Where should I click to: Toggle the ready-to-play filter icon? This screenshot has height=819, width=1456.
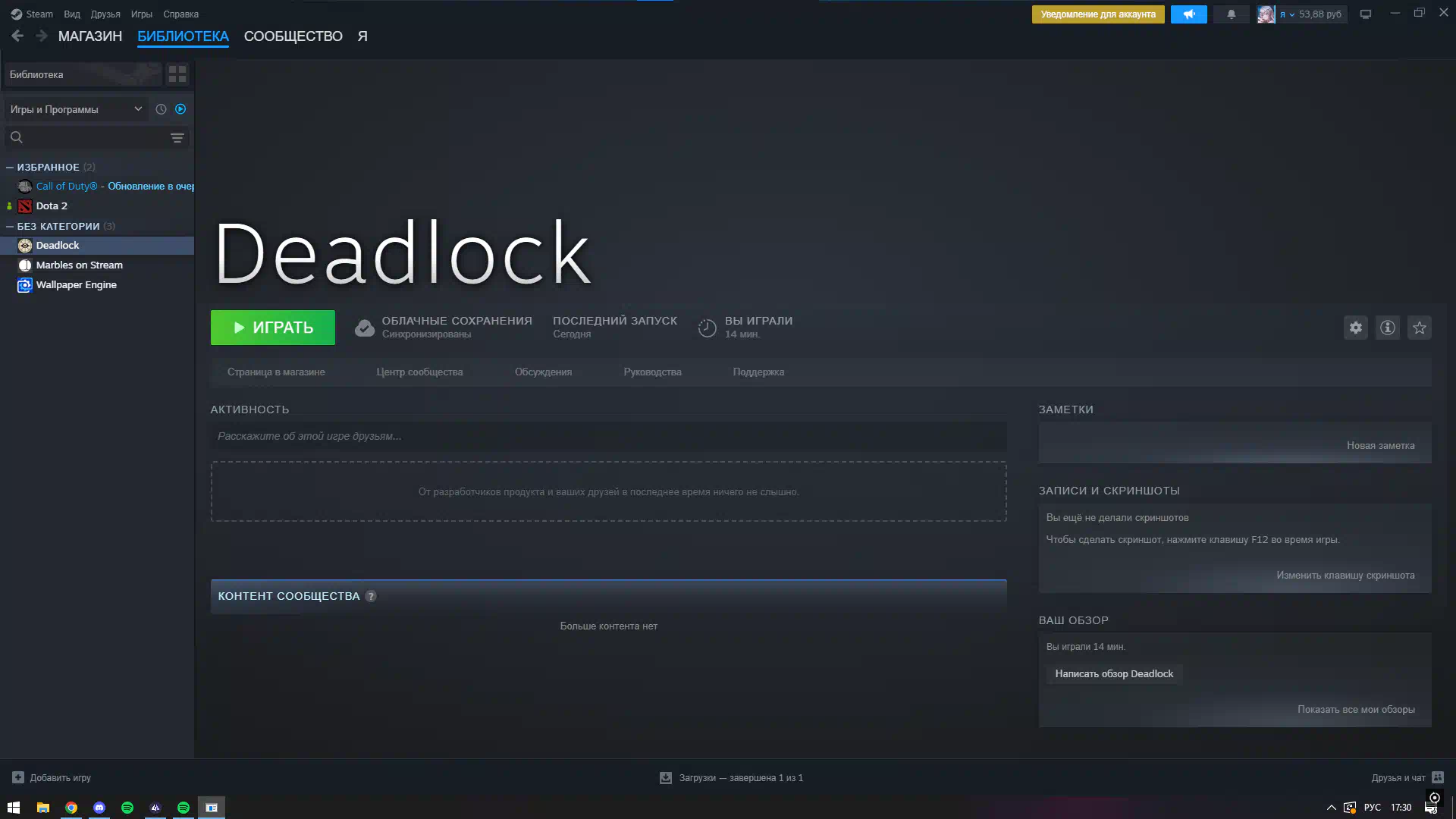pyautogui.click(x=180, y=109)
